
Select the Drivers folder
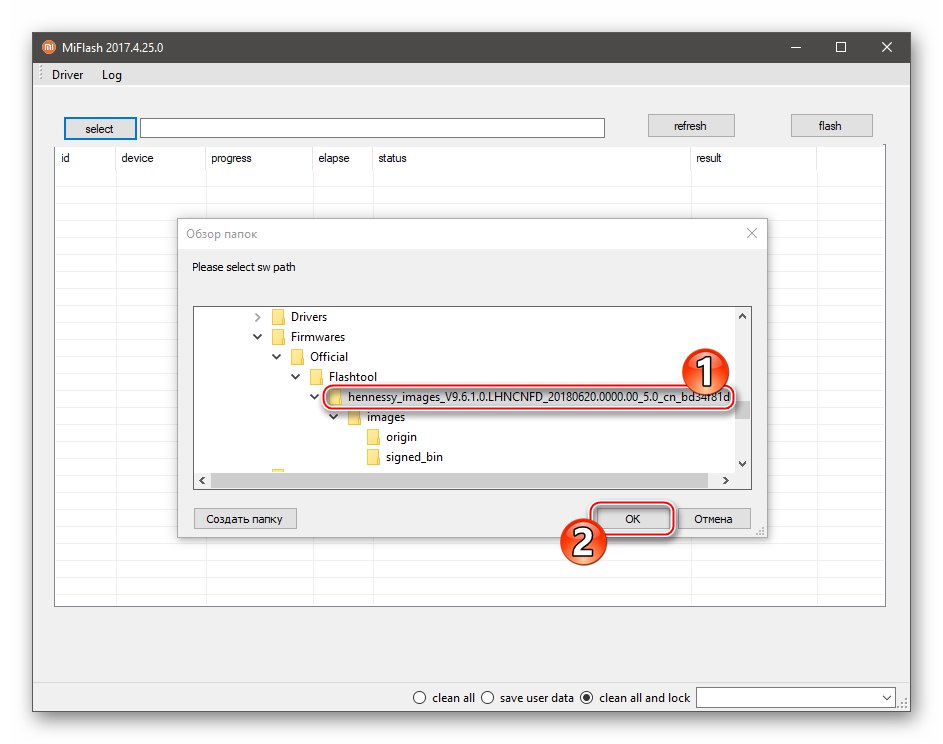coord(309,317)
